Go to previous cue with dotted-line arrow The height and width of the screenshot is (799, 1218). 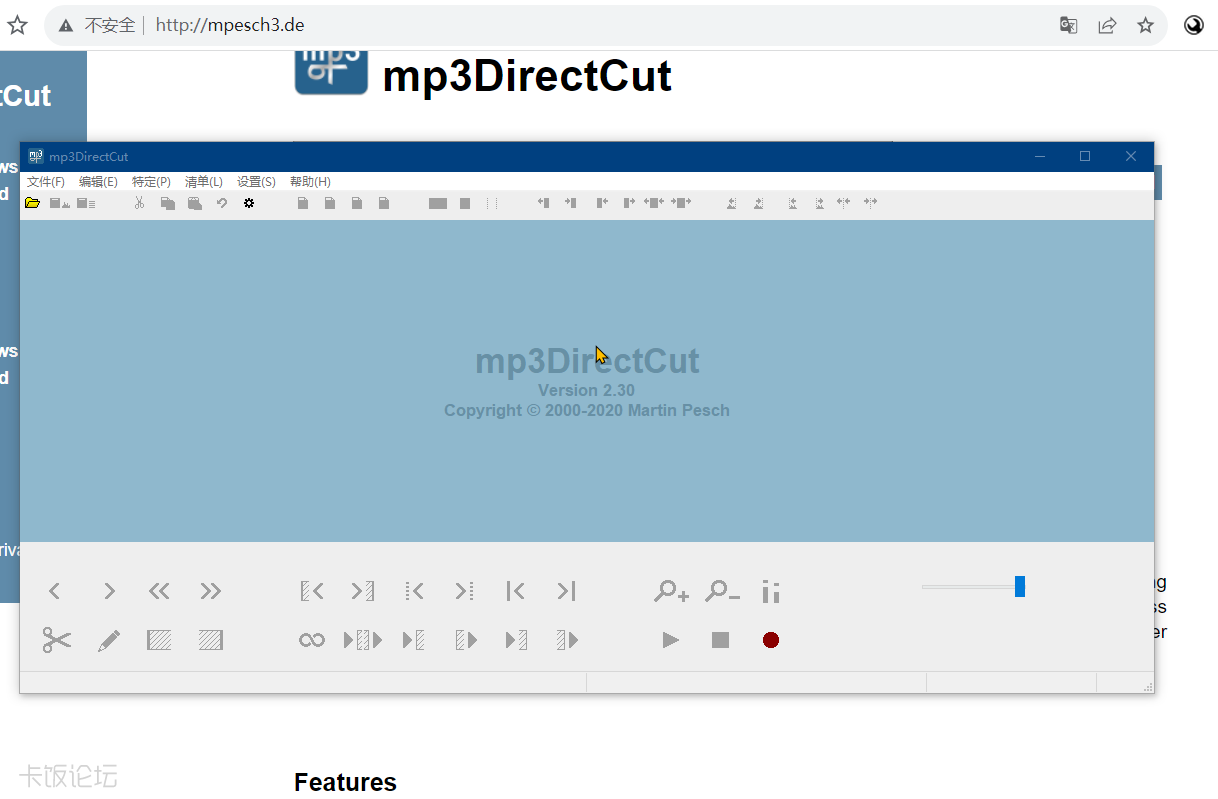[x=414, y=591]
